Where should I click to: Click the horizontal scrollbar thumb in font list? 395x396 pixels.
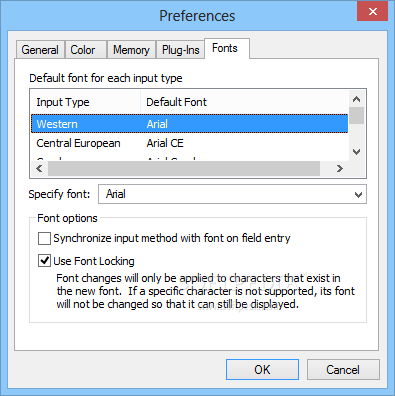tap(184, 168)
